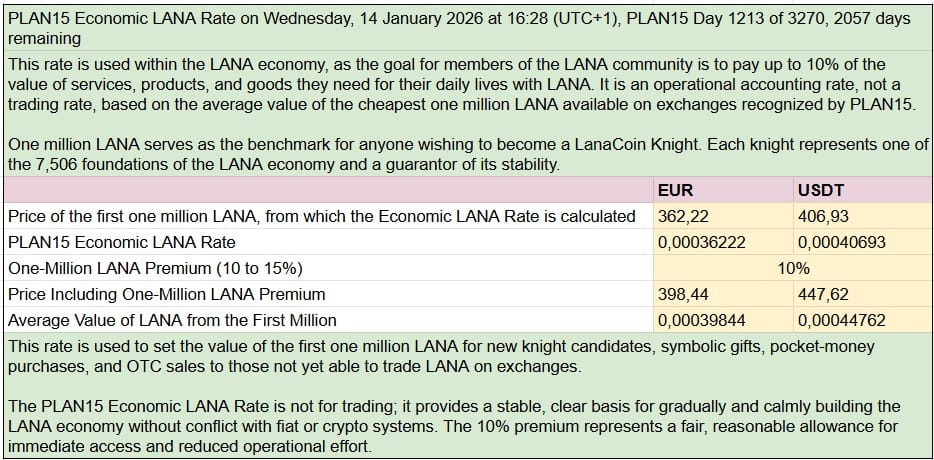
Task: Click the 'One-Million LANA Premium (10 to 15%)' label
Action: 155,268
